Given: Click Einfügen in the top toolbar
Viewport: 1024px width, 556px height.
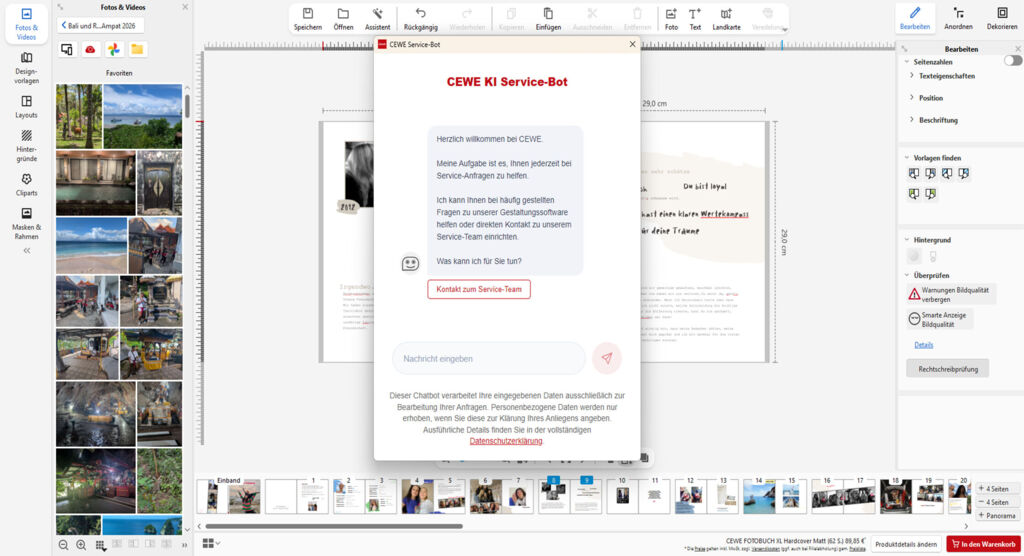Looking at the screenshot, I should pos(548,19).
